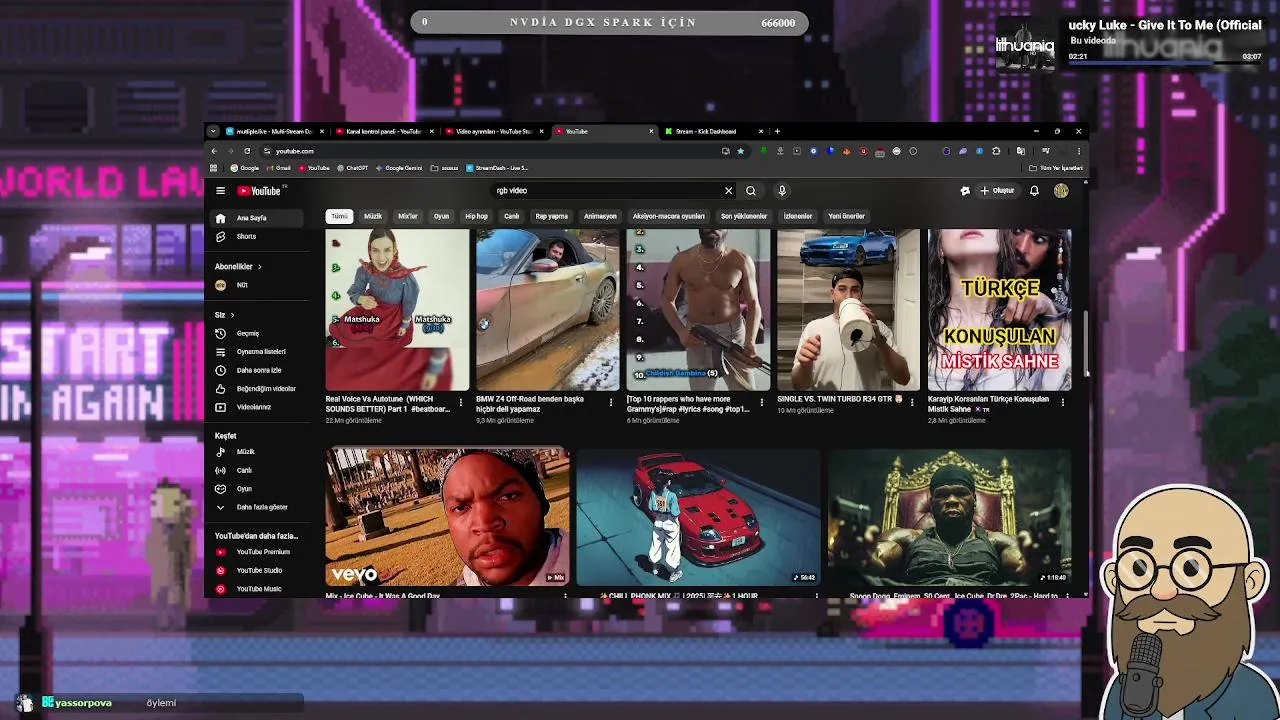The image size is (1280, 720).
Task: Select the Tümü filter chip
Action: click(x=340, y=216)
